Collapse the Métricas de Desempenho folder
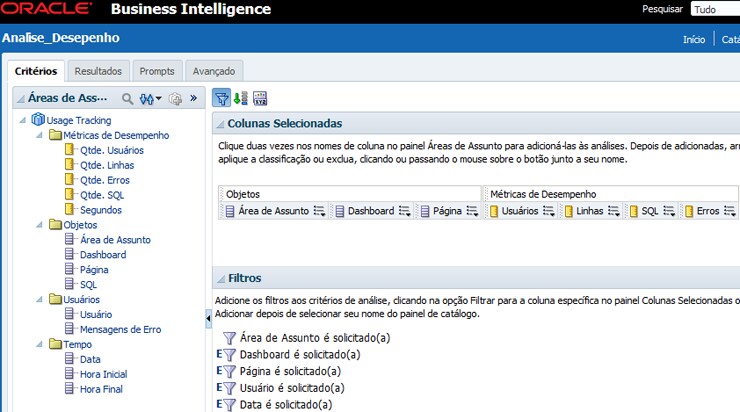This screenshot has height=412, width=740. [39, 135]
